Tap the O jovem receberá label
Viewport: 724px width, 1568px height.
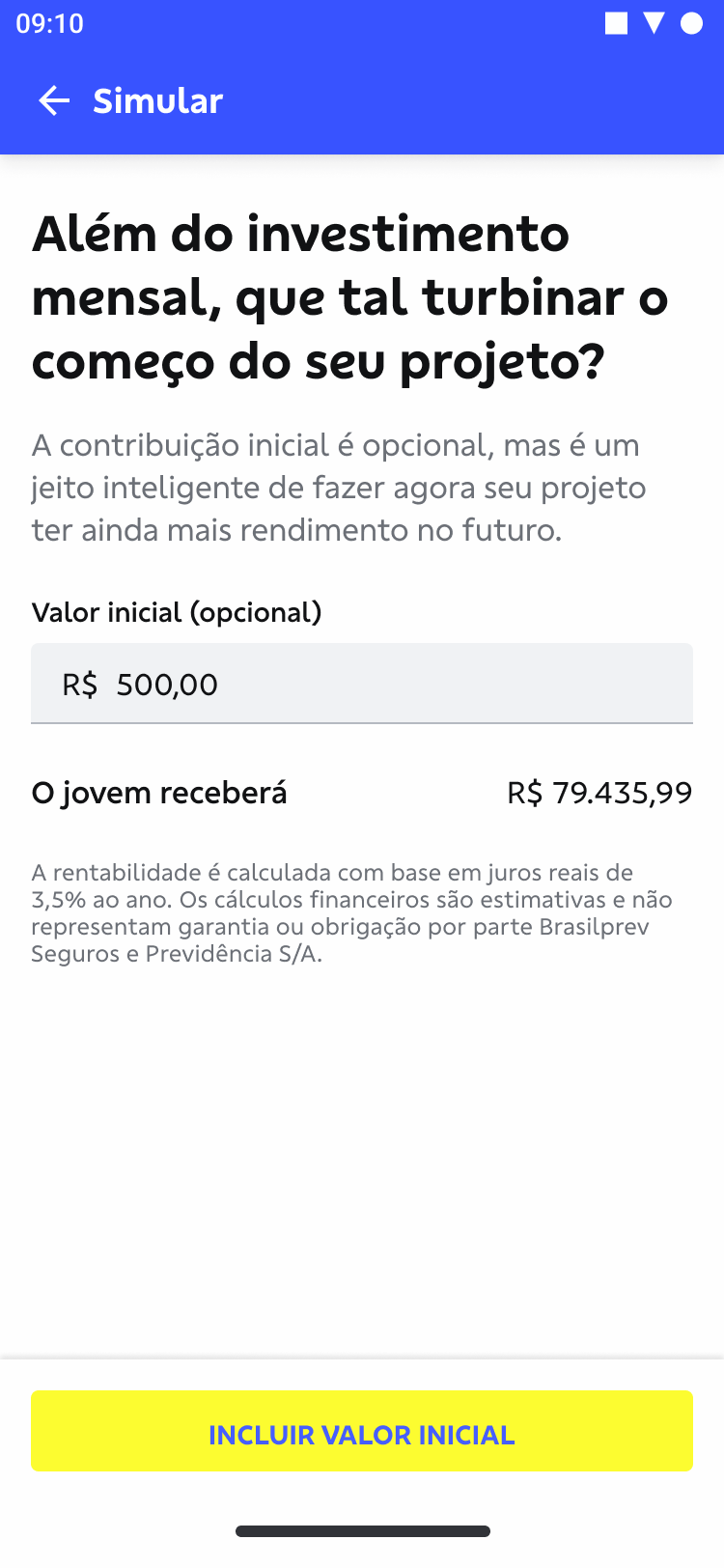click(x=159, y=793)
